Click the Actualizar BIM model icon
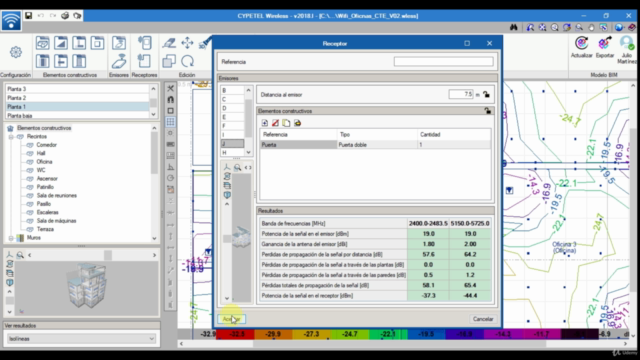This screenshot has height=360, width=640. coord(582,43)
